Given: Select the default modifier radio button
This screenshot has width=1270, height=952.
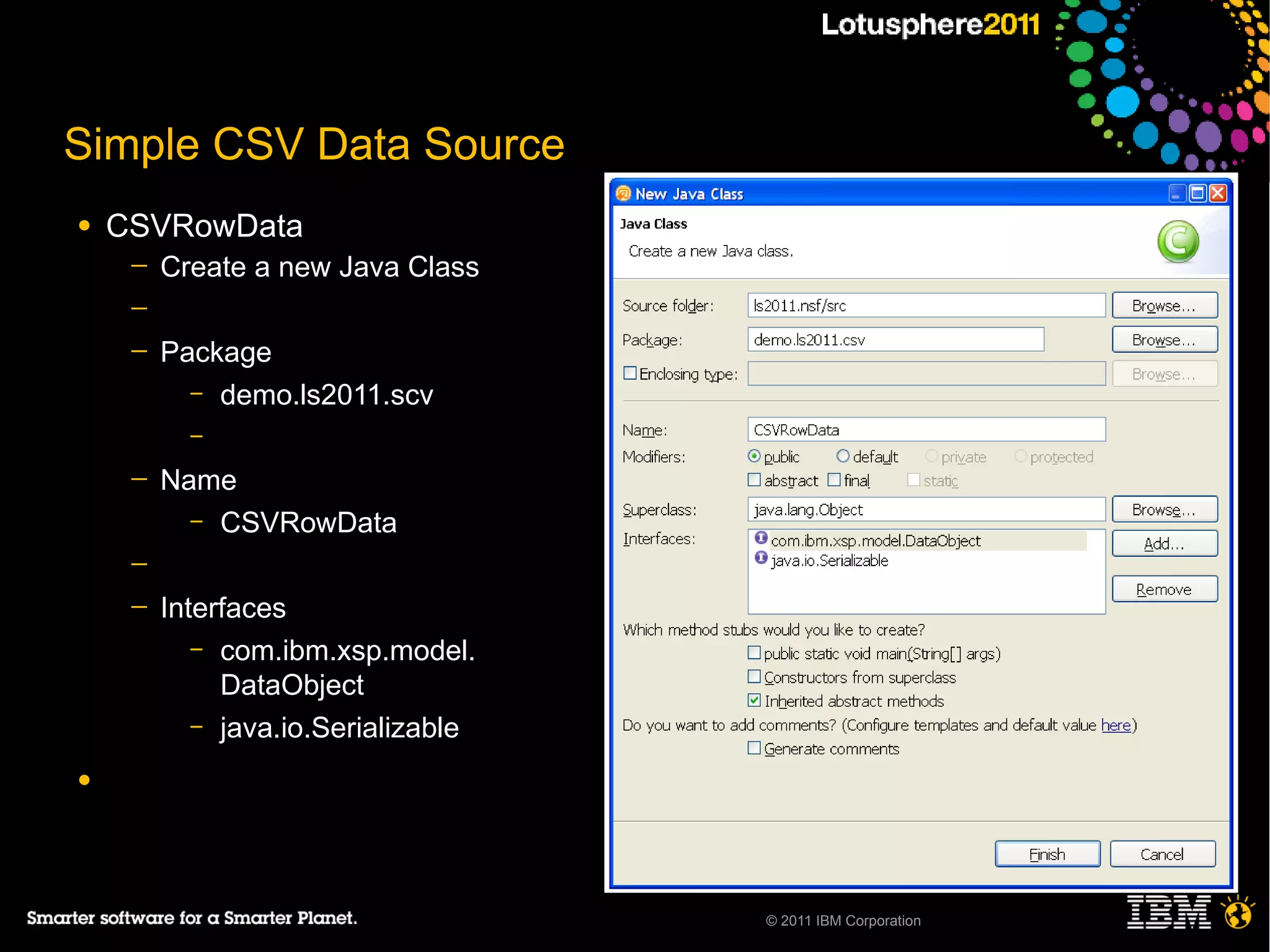Looking at the screenshot, I should point(843,456).
